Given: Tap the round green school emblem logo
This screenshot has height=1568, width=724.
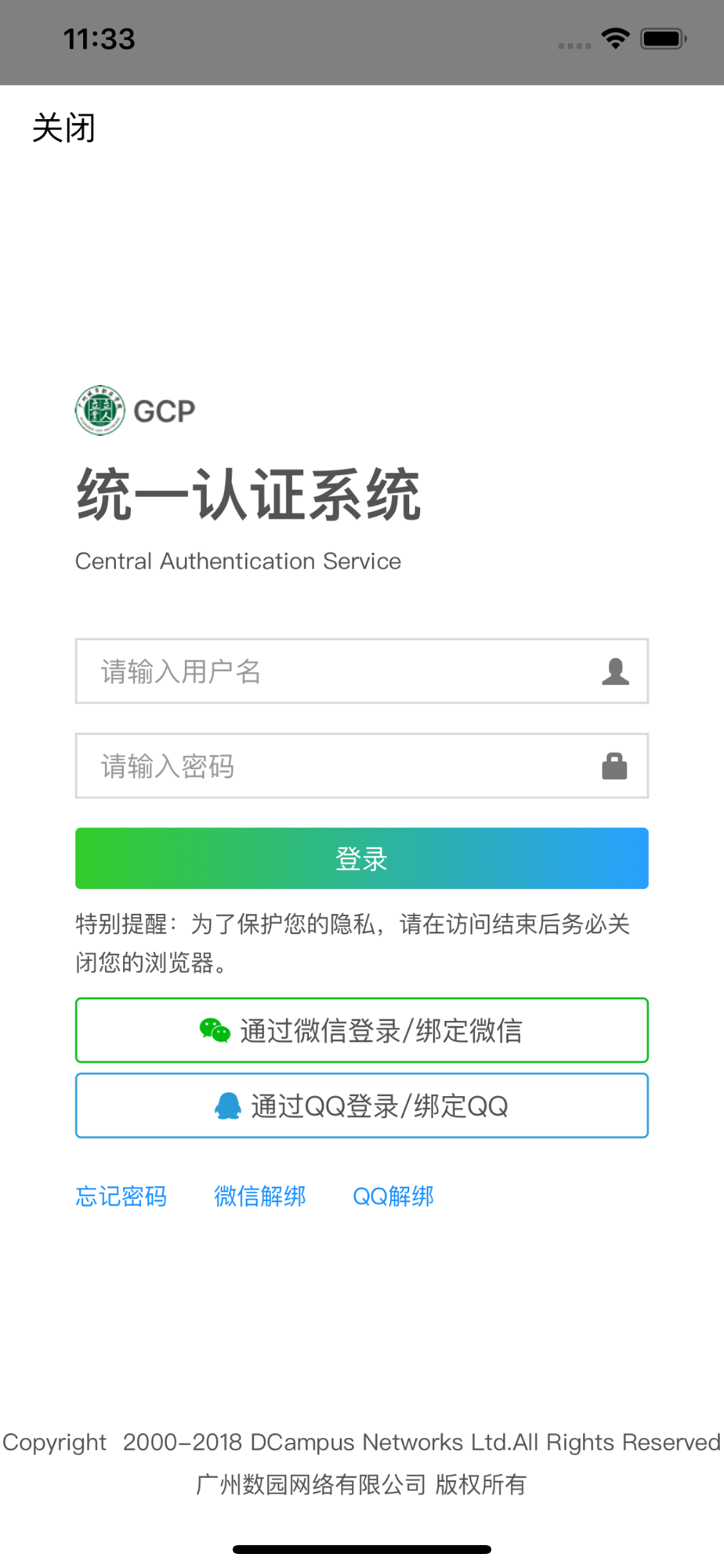Looking at the screenshot, I should (100, 410).
